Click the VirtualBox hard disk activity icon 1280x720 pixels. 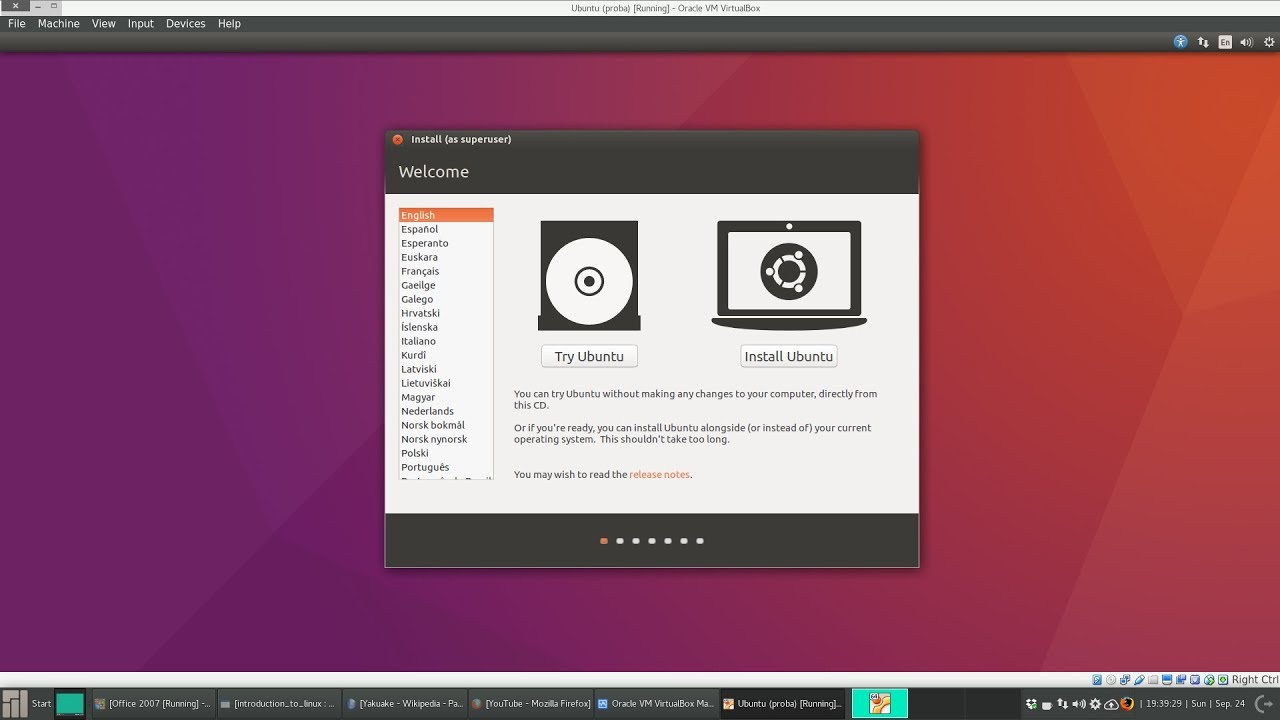click(1097, 680)
